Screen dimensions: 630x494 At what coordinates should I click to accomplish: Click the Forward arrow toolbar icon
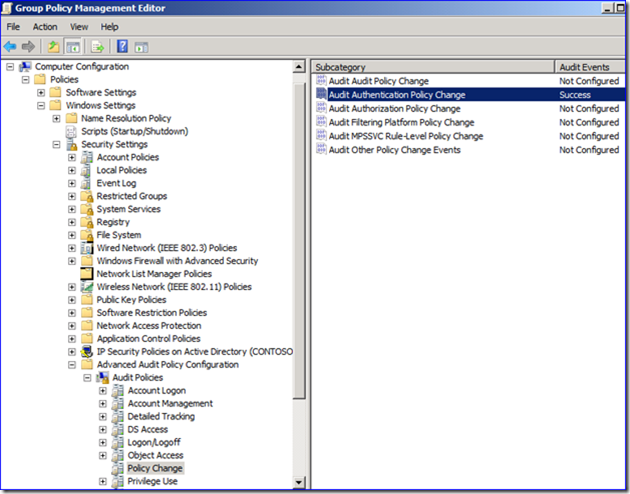(x=28, y=47)
